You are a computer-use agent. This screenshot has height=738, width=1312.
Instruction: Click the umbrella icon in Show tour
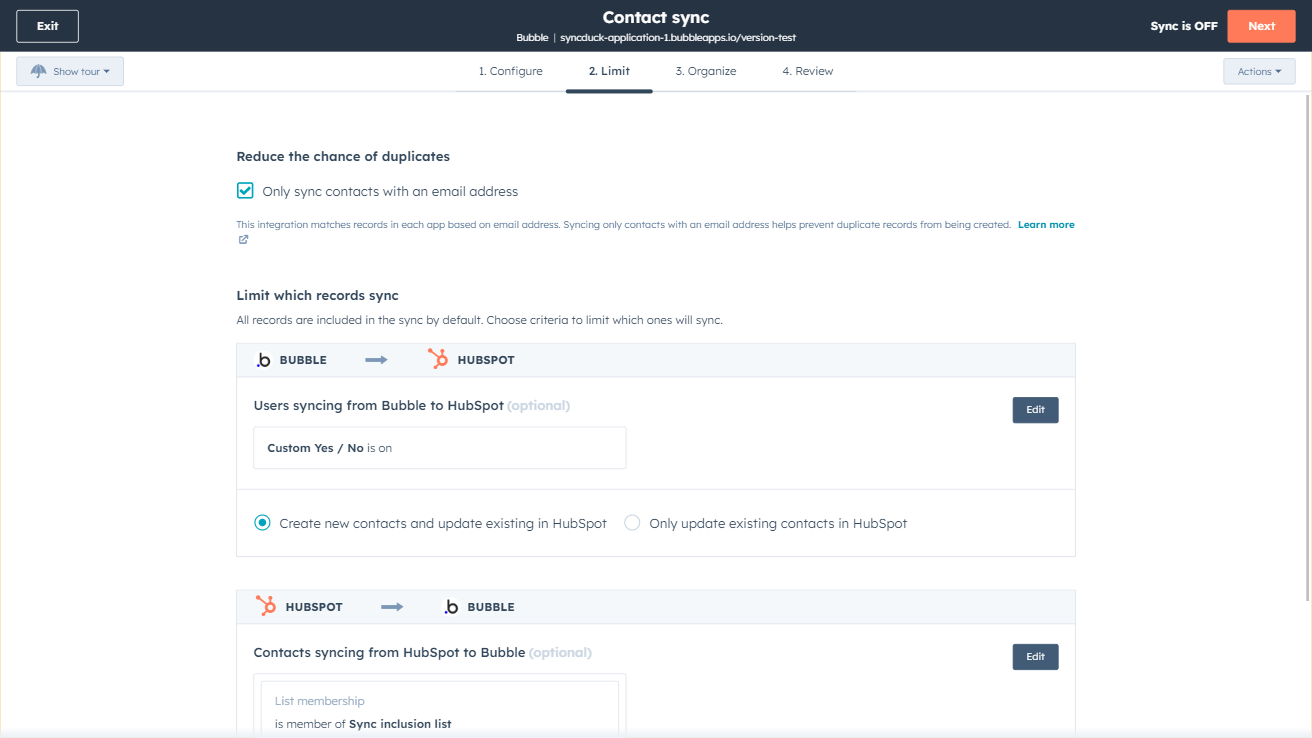(x=39, y=72)
